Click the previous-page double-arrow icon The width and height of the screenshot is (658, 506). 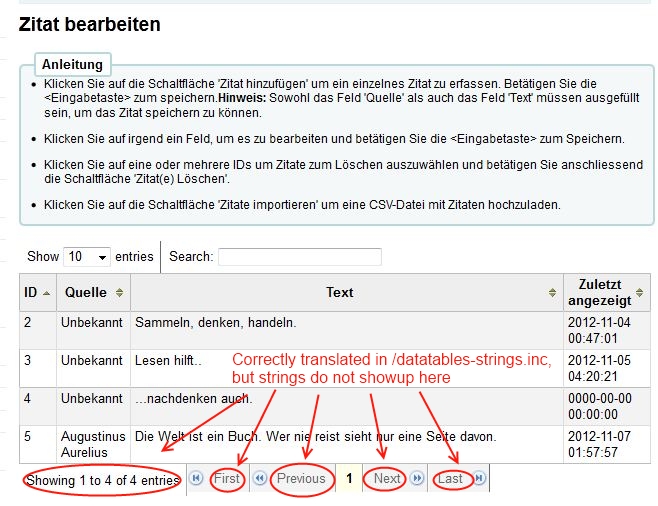260,479
